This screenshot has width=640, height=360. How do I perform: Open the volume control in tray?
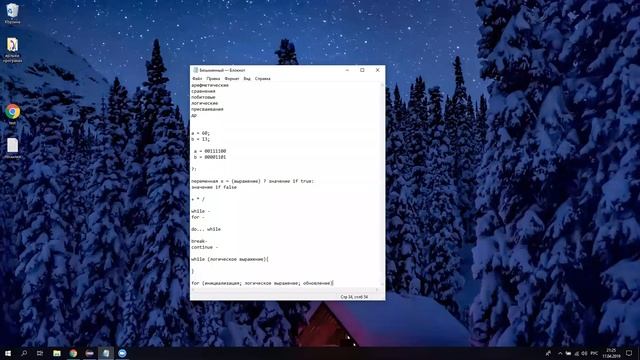(x=584, y=353)
